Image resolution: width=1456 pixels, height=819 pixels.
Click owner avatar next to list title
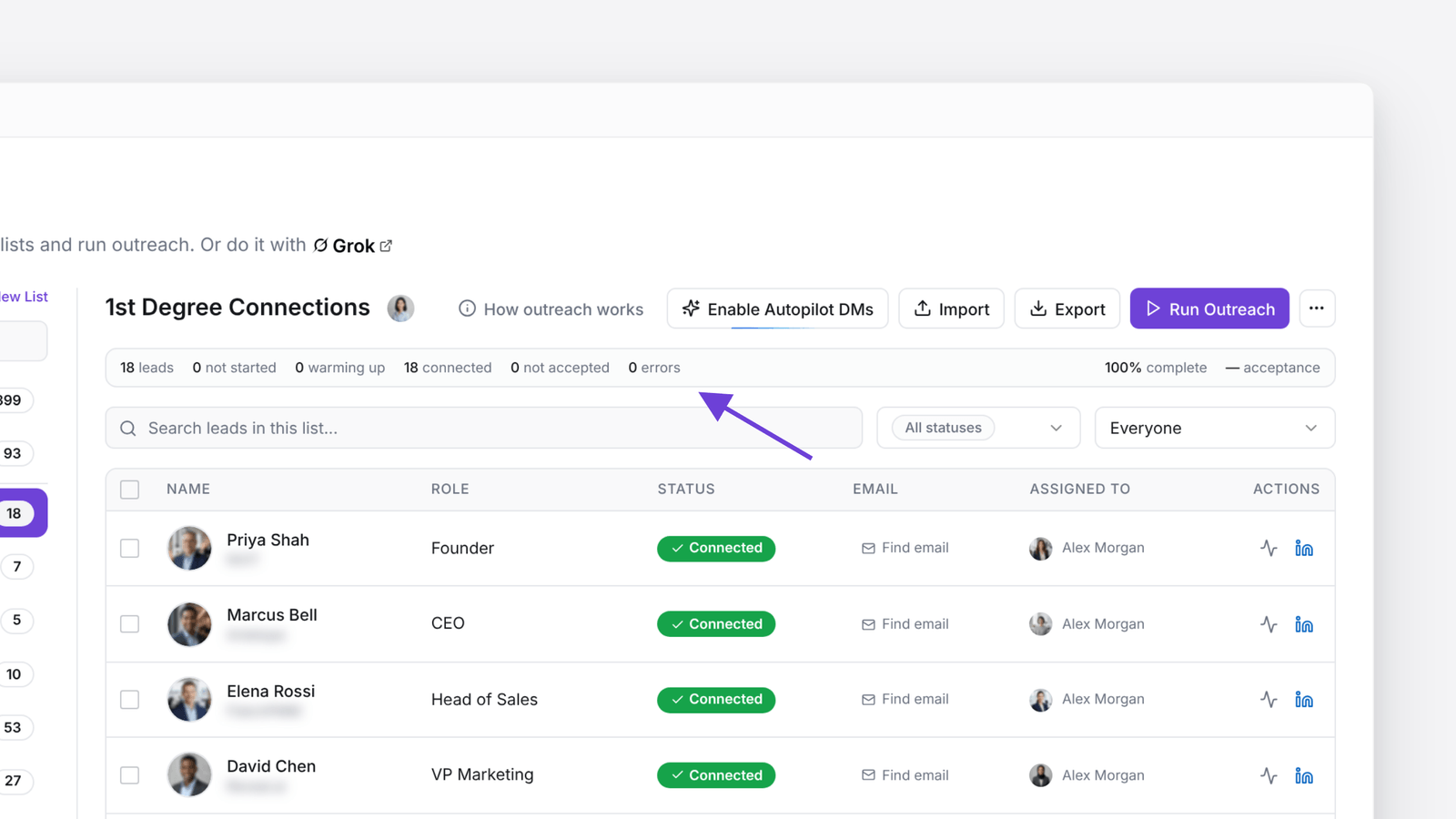coord(400,308)
